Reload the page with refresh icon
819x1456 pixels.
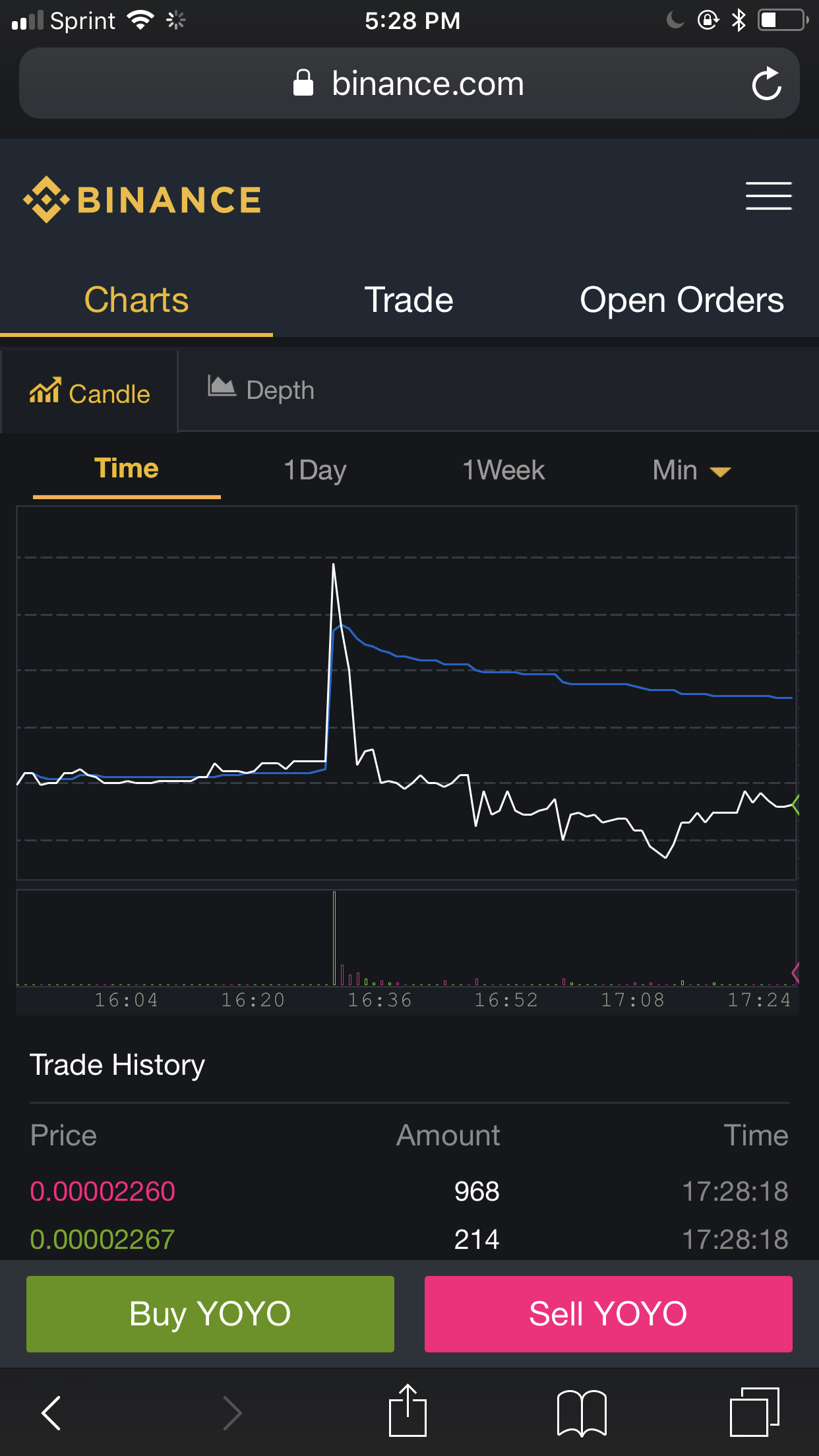pos(767,84)
